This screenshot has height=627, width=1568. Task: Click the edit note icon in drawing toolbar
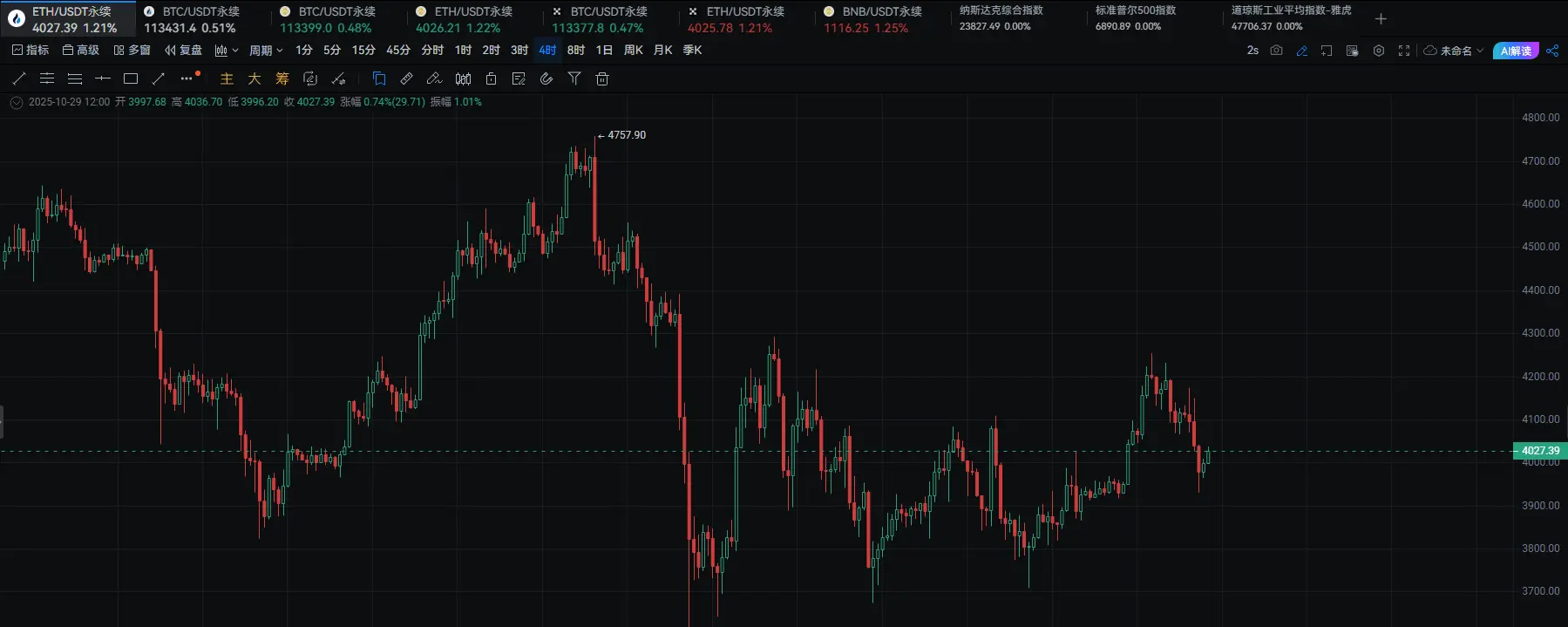coord(519,78)
